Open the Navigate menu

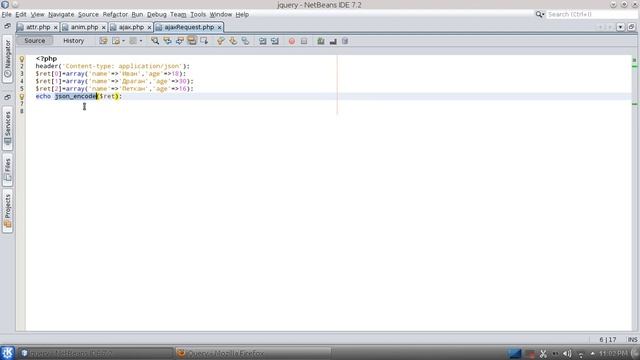click(x=61, y=14)
